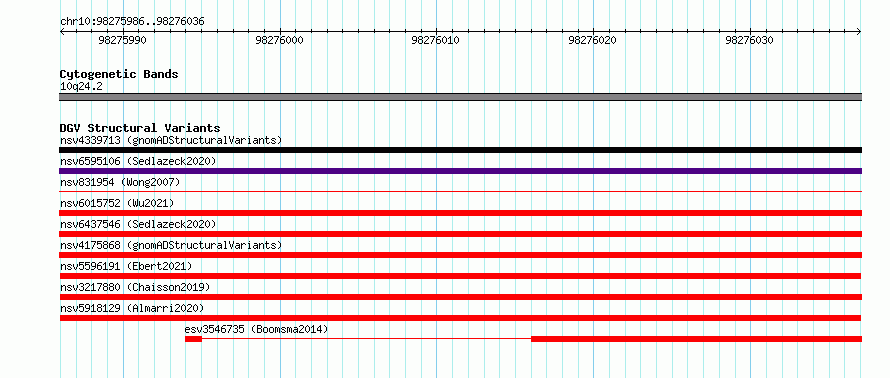The width and height of the screenshot is (890, 378).
Task: Select the black nsv4339713 variant bar
Action: pos(460,150)
